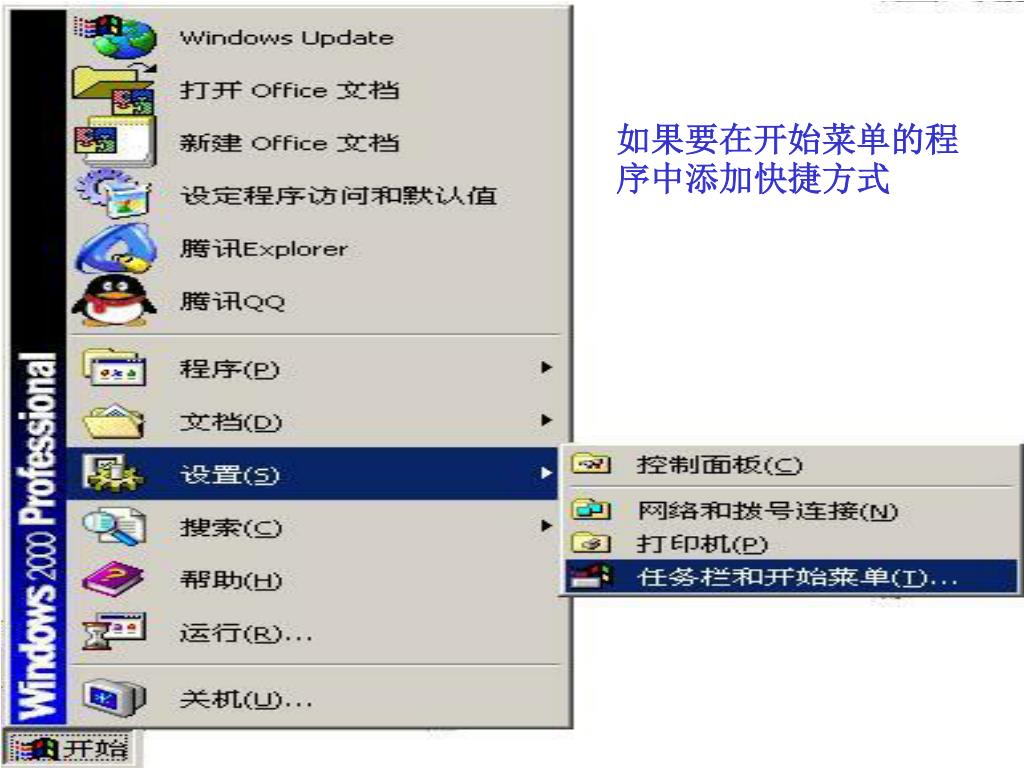Click the 关机 monitor icon
Viewport: 1024px width, 768px height.
(114, 698)
